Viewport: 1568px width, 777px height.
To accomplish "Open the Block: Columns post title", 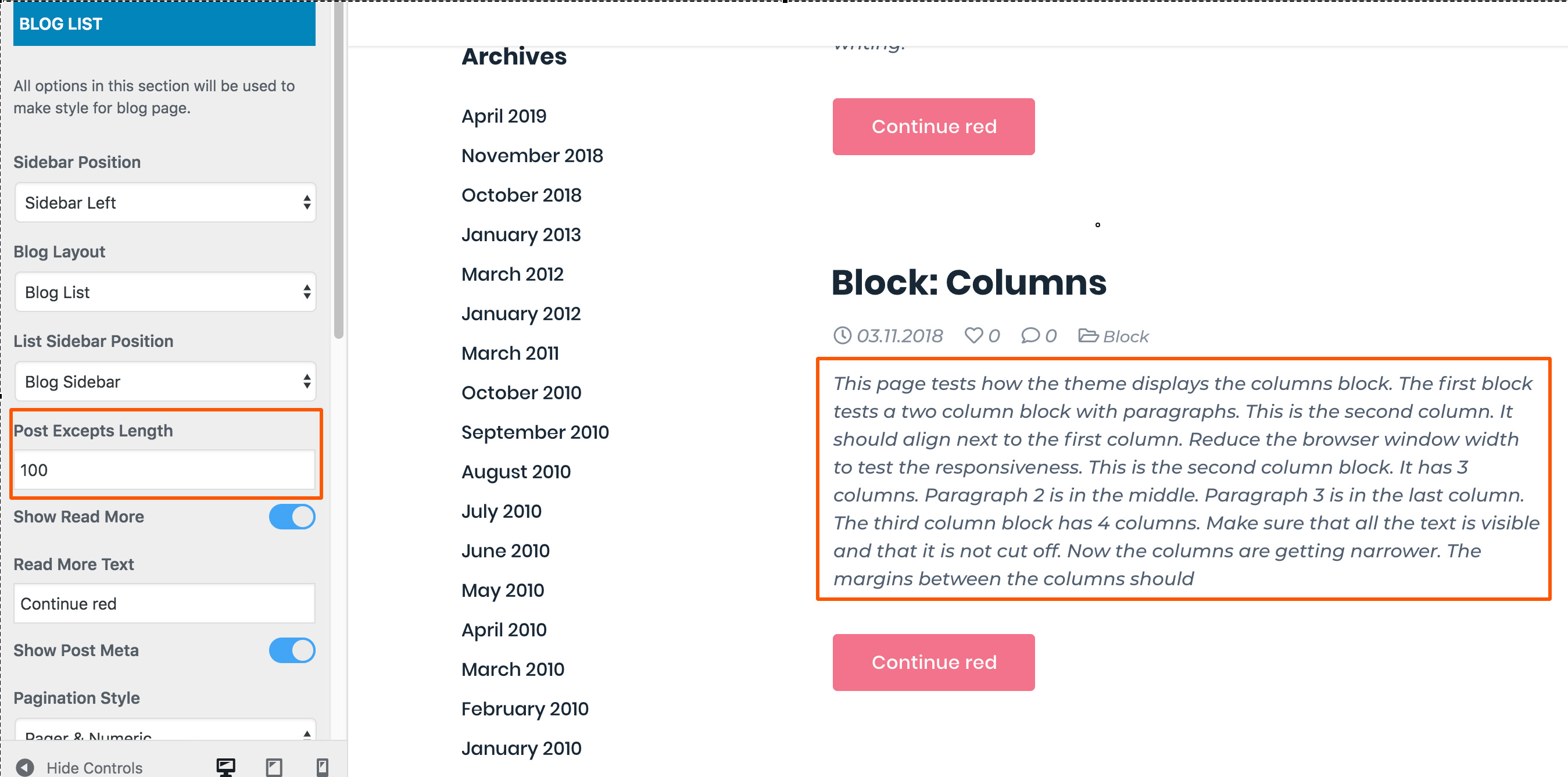I will pos(969,282).
